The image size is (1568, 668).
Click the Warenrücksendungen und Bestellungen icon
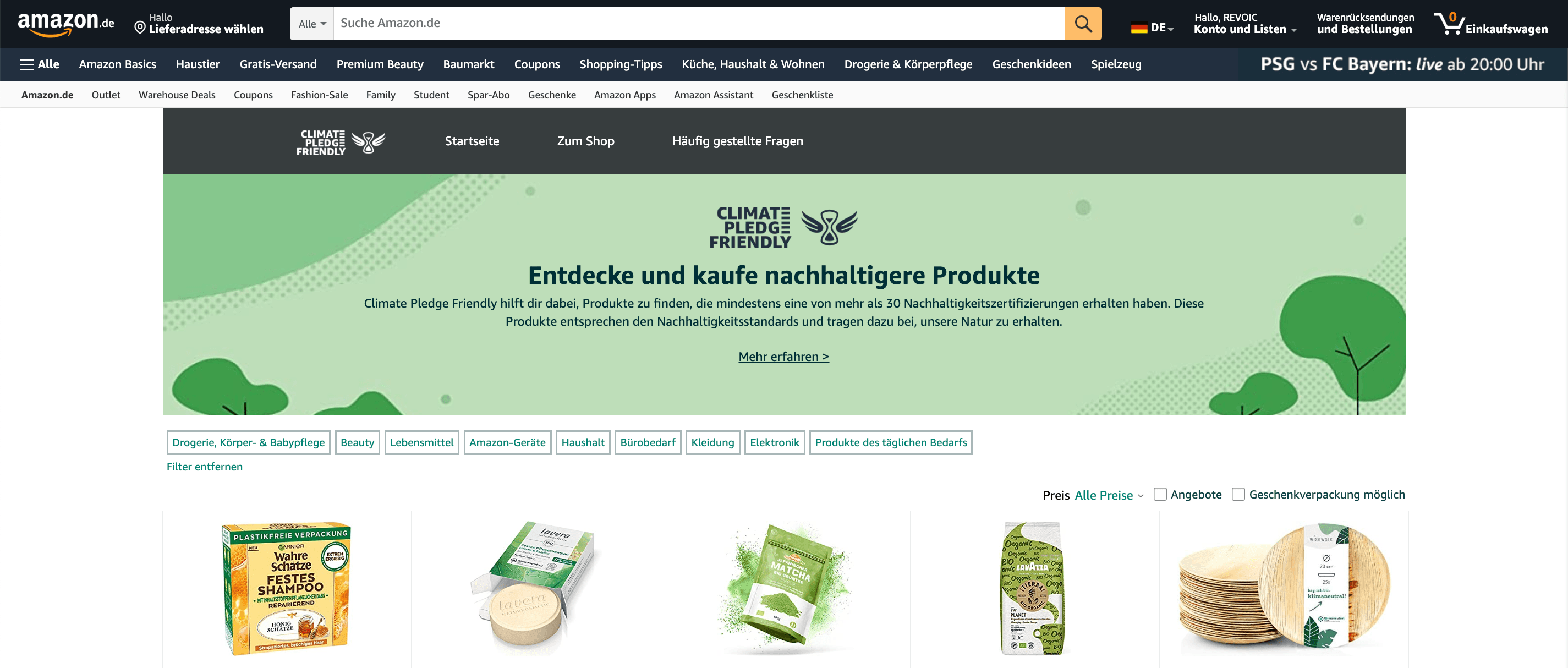pyautogui.click(x=1364, y=23)
